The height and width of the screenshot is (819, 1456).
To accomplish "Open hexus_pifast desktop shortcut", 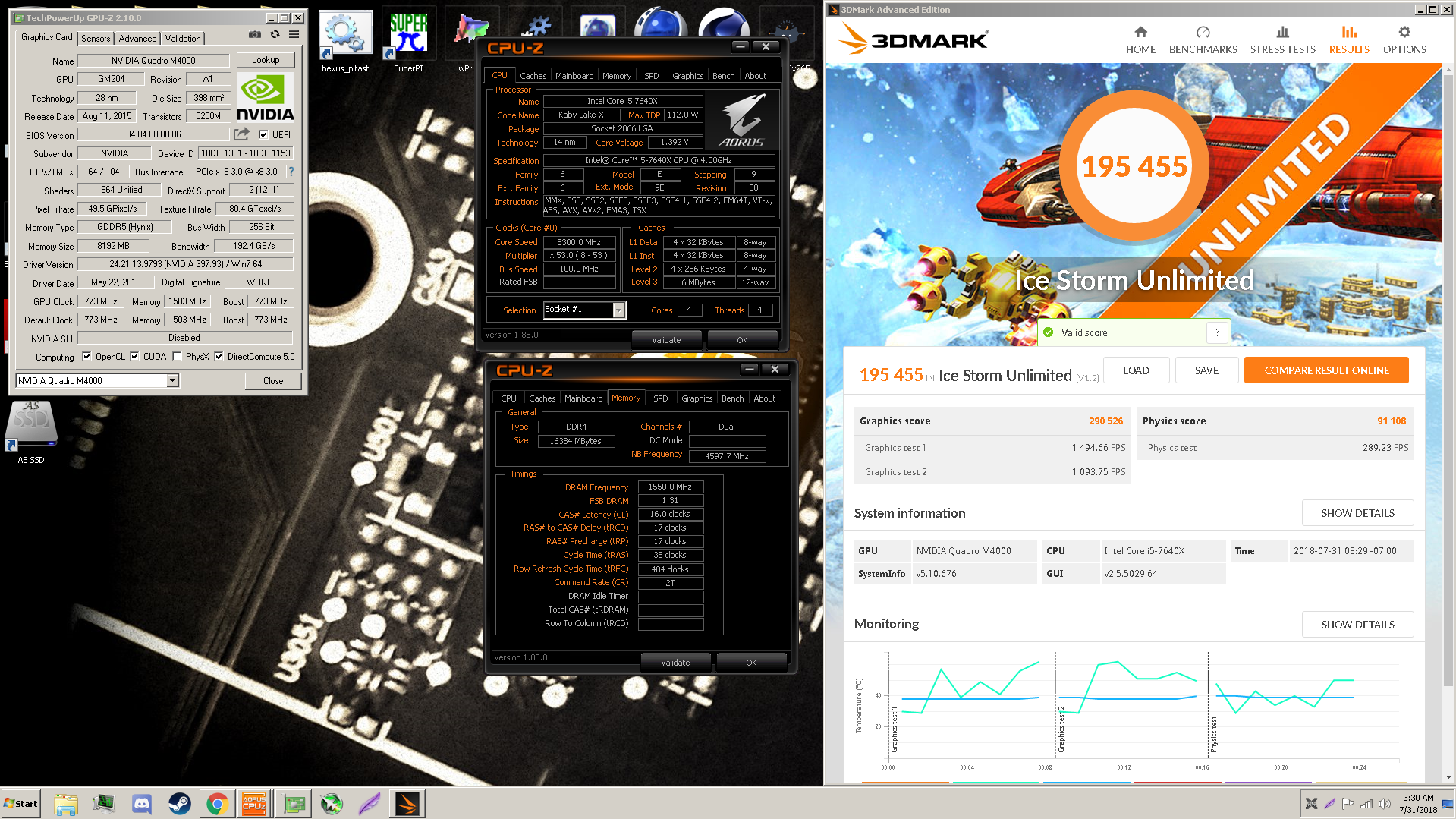I will [x=345, y=41].
